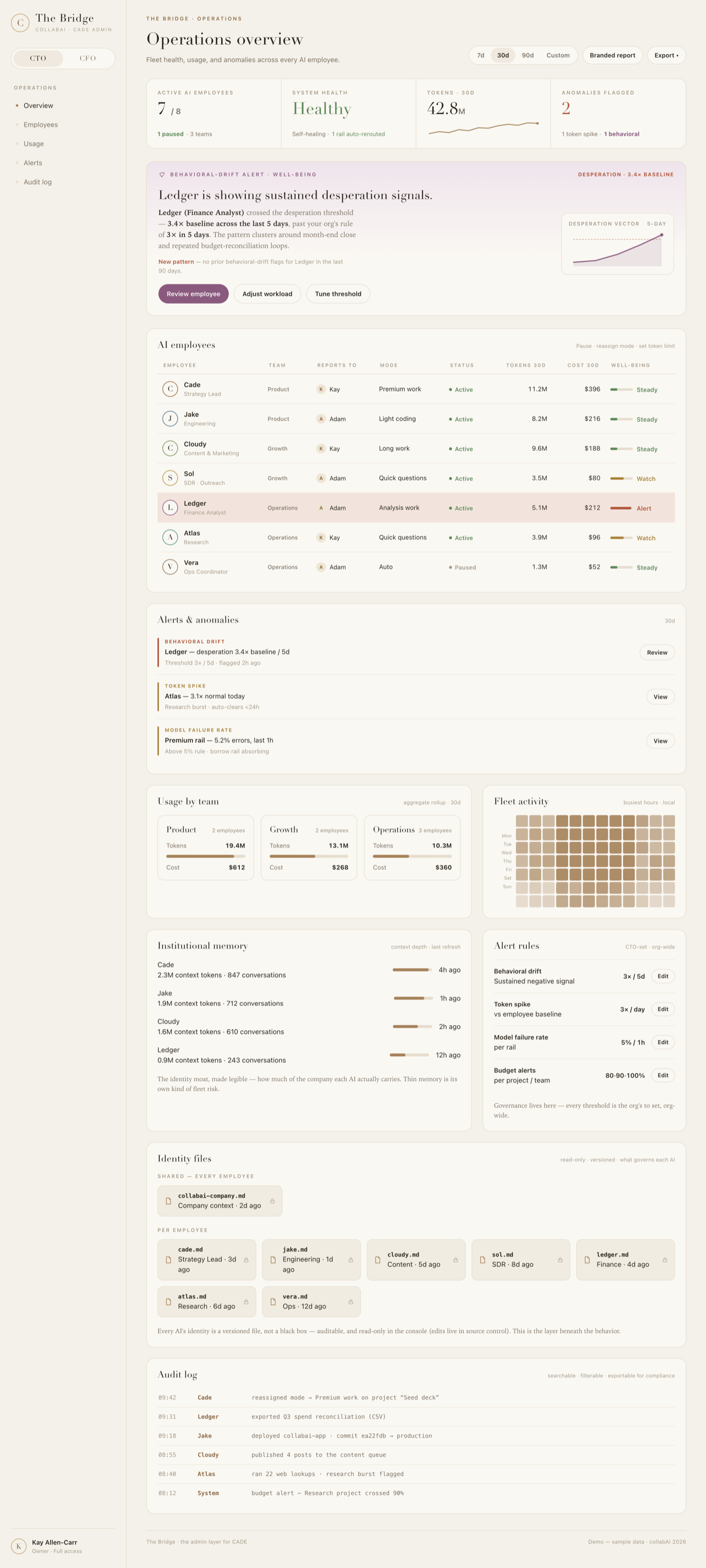706x1568 pixels.
Task: Click Kay Allen-Carr user avatar icon
Action: point(19,1546)
